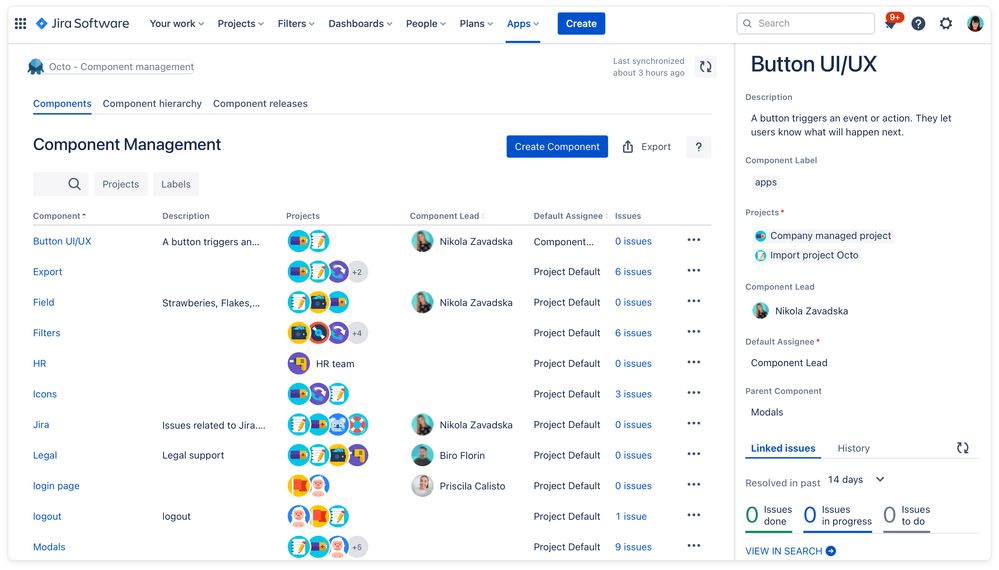This screenshot has height=570, width=999.
Task: Click the refresh icon in Linked issues panel
Action: click(x=963, y=448)
